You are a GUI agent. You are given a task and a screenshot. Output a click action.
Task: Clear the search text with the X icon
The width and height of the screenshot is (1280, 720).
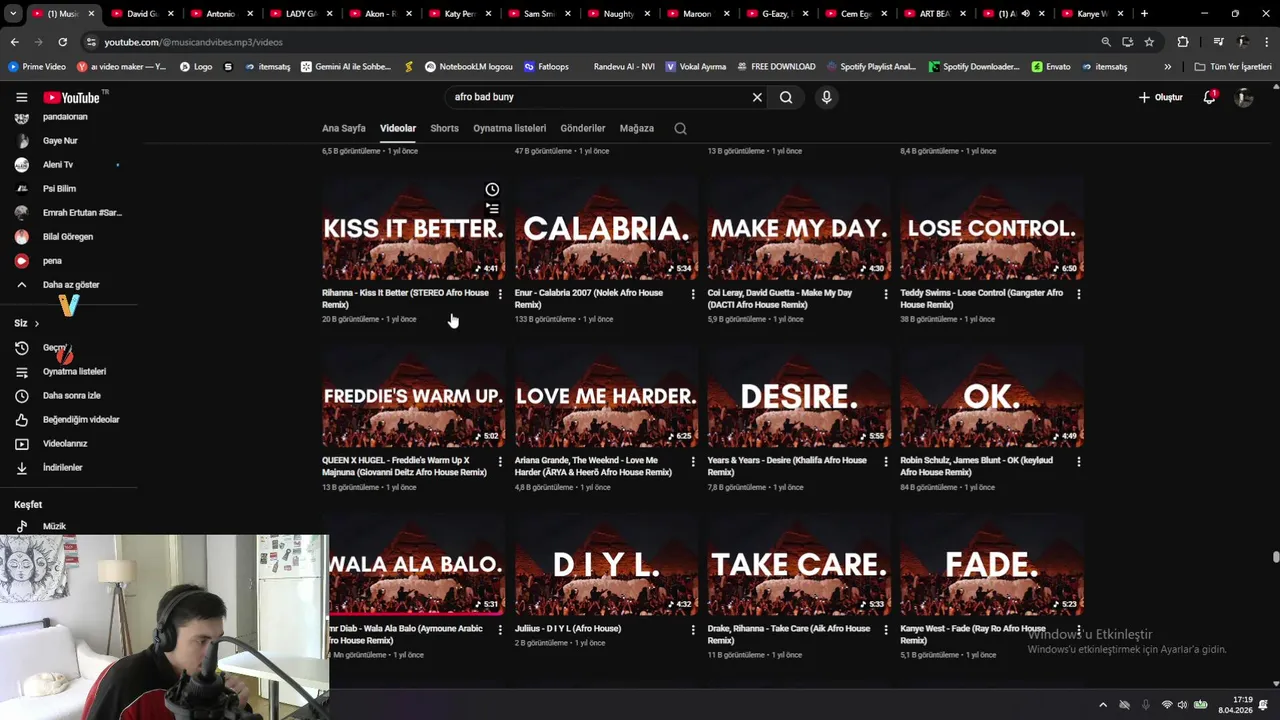tap(757, 97)
